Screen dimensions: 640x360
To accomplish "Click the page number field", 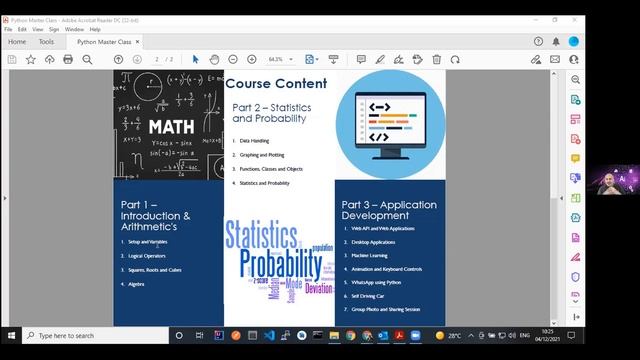I will [x=157, y=60].
